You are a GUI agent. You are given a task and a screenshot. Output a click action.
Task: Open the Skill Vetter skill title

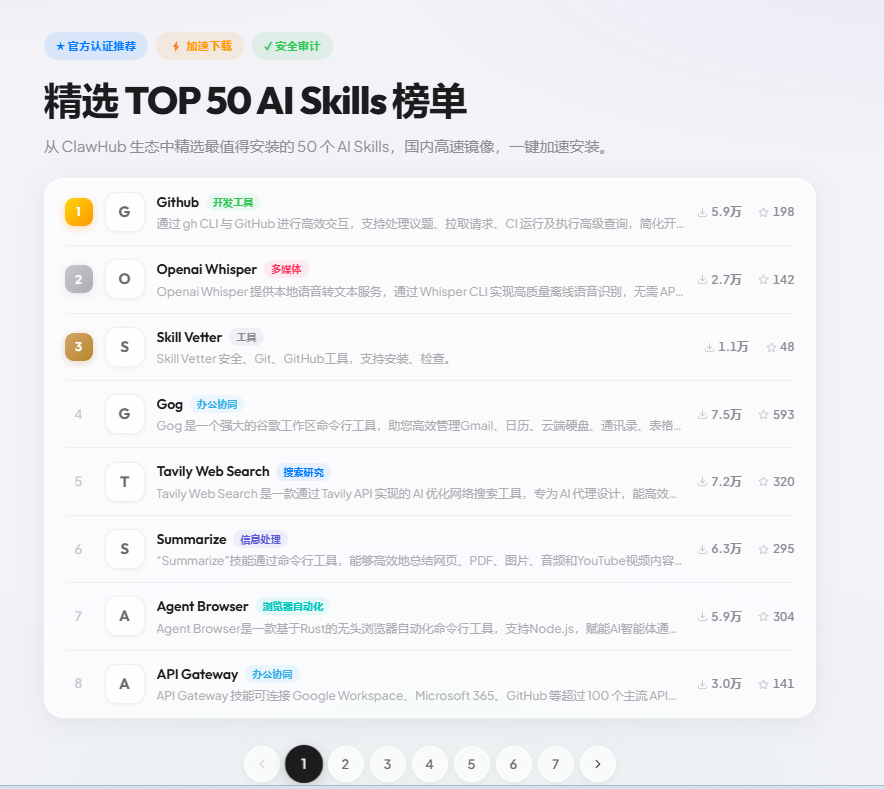(x=189, y=337)
